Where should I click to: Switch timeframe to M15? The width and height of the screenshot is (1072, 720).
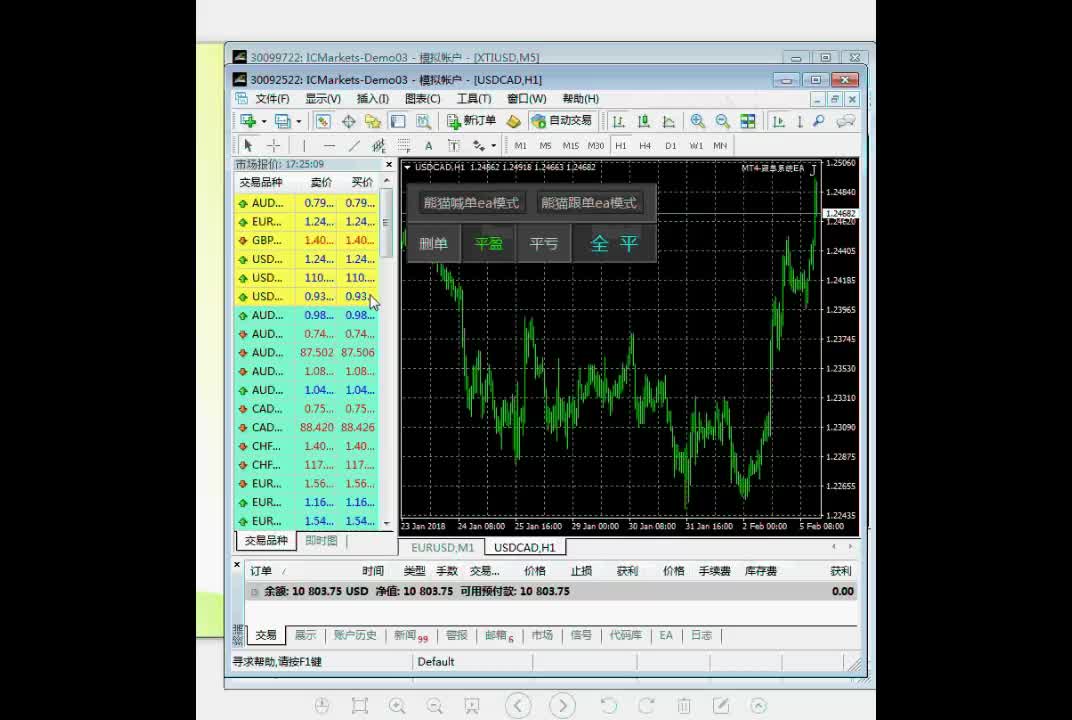(570, 146)
